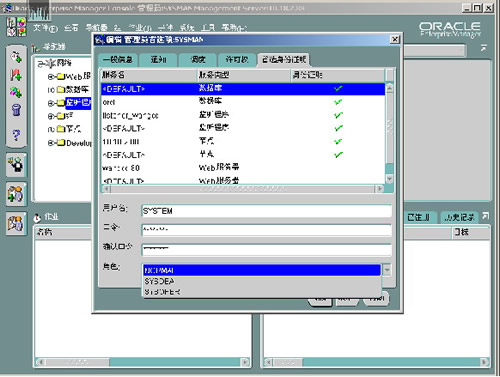This screenshot has height=377, width=500.
Task: Click the folder icon of the Developer node
Action: tap(61, 143)
